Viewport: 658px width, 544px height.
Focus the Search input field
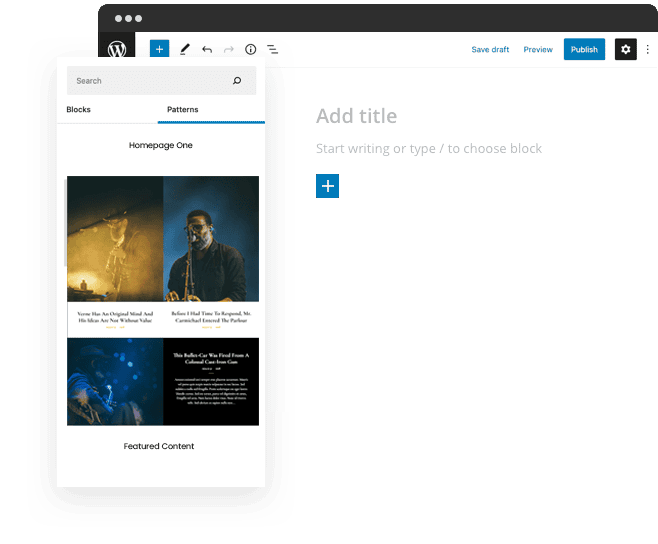[x=150, y=81]
